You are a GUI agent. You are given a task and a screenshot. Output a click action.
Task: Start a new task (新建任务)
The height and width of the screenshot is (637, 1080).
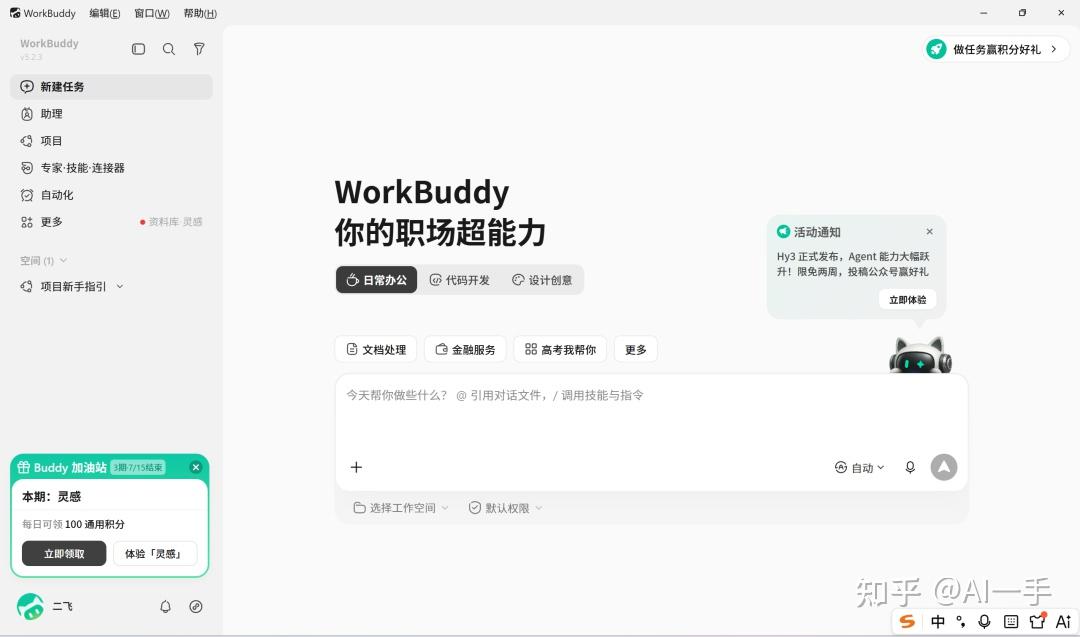[111, 87]
